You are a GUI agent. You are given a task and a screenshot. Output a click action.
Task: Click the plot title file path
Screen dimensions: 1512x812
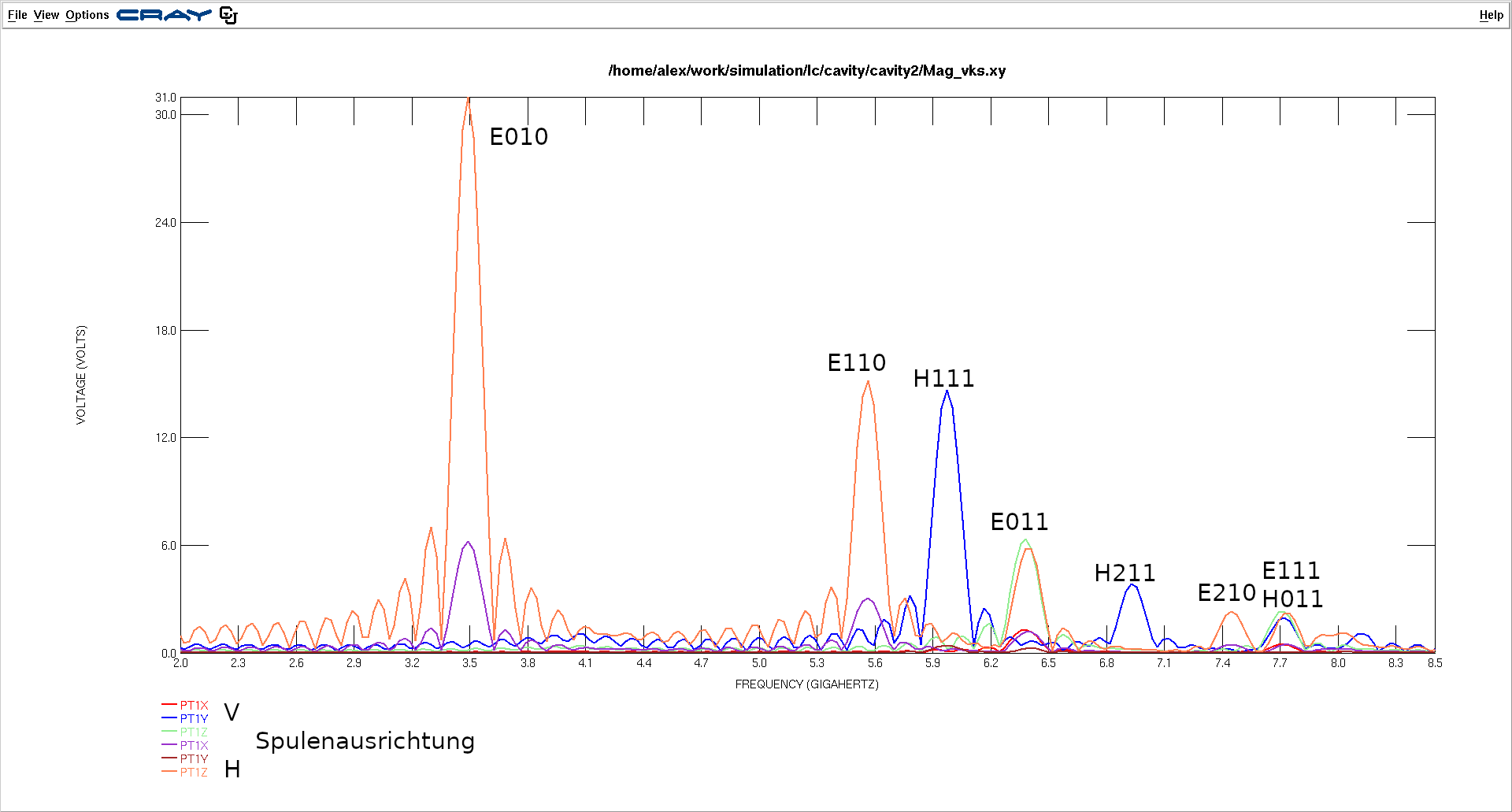(x=806, y=71)
